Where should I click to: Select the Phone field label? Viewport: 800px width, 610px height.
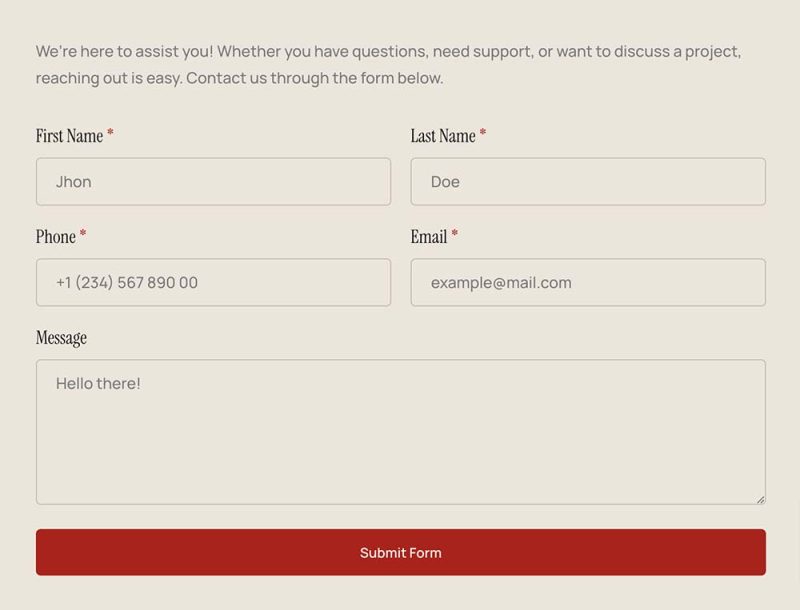coord(56,237)
